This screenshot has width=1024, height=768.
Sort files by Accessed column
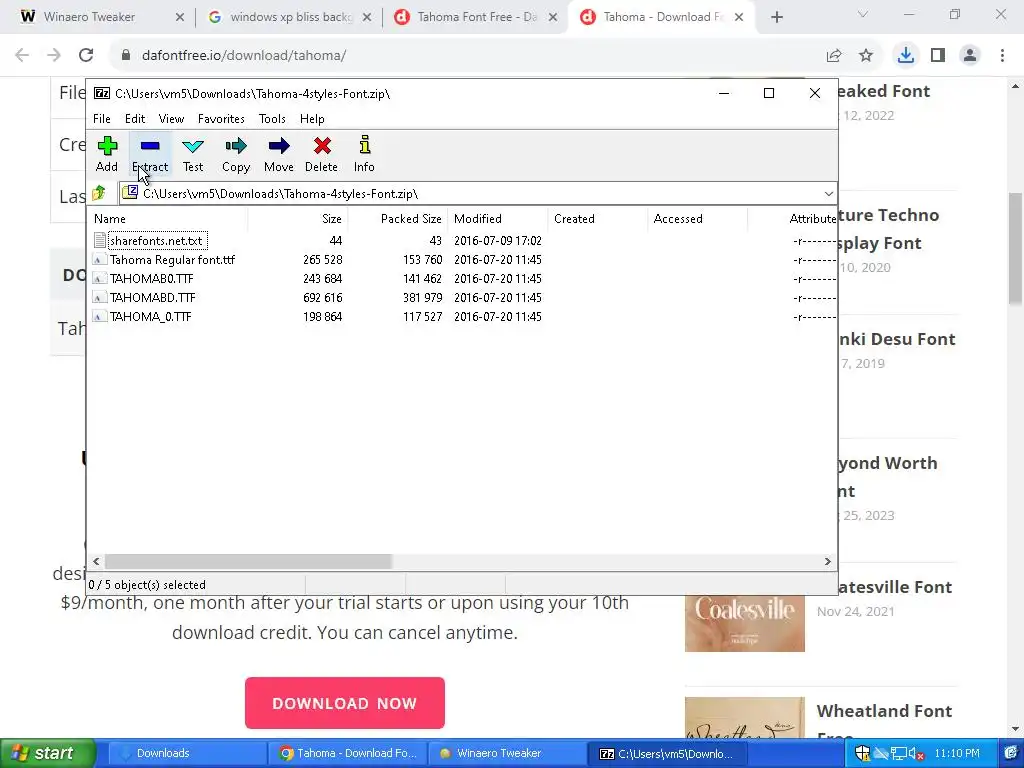pos(697,219)
